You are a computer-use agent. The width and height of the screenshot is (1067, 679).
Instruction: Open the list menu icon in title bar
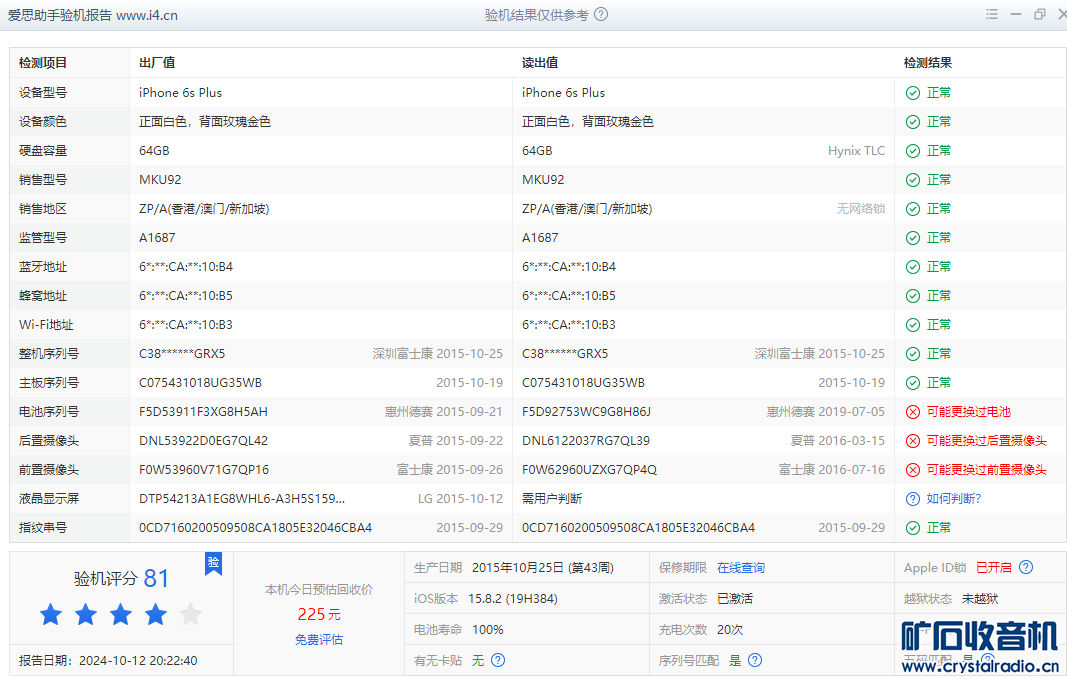coord(991,15)
